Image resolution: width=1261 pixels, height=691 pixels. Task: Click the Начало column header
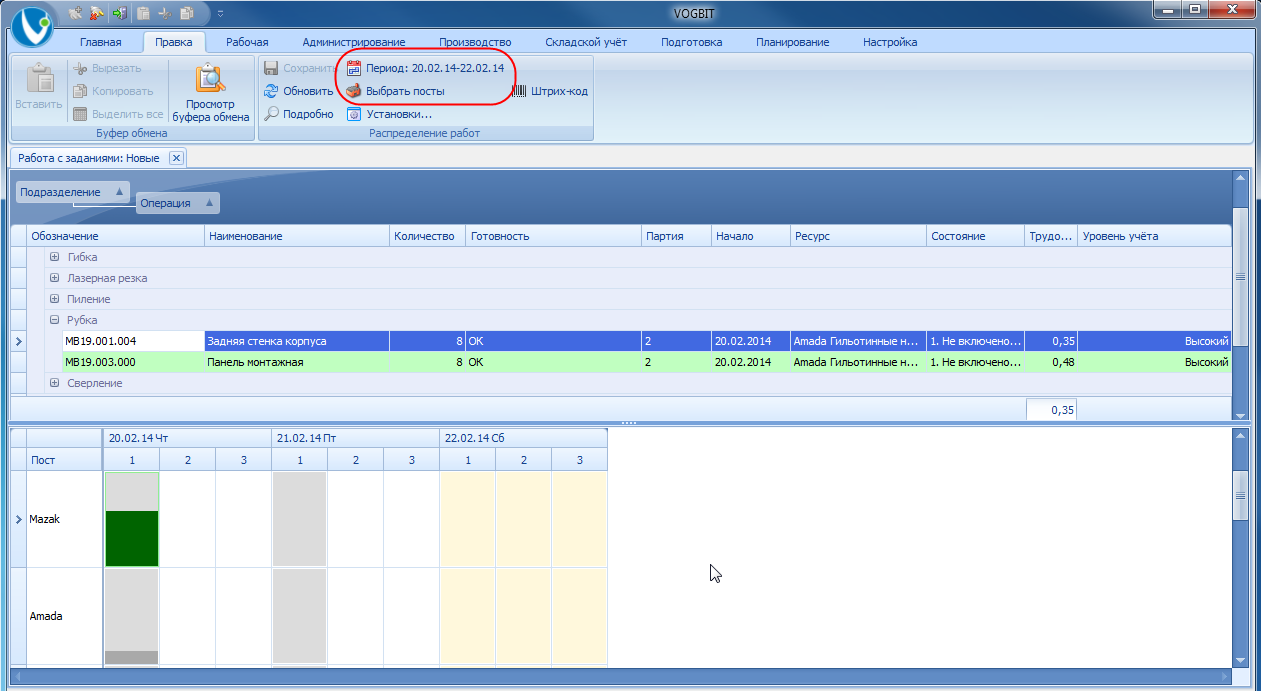coord(750,236)
